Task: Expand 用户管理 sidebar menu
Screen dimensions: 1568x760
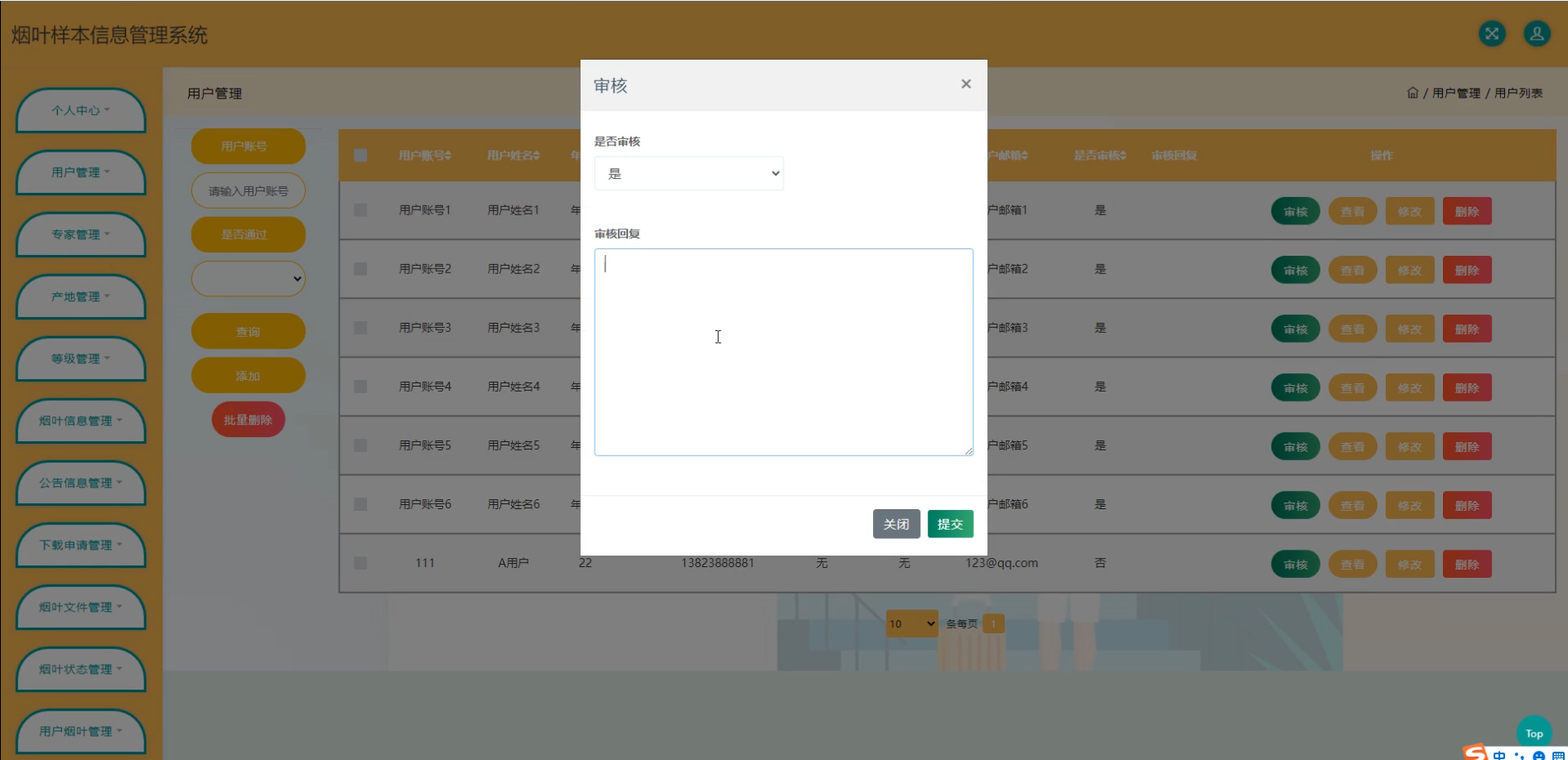Action: (x=80, y=172)
